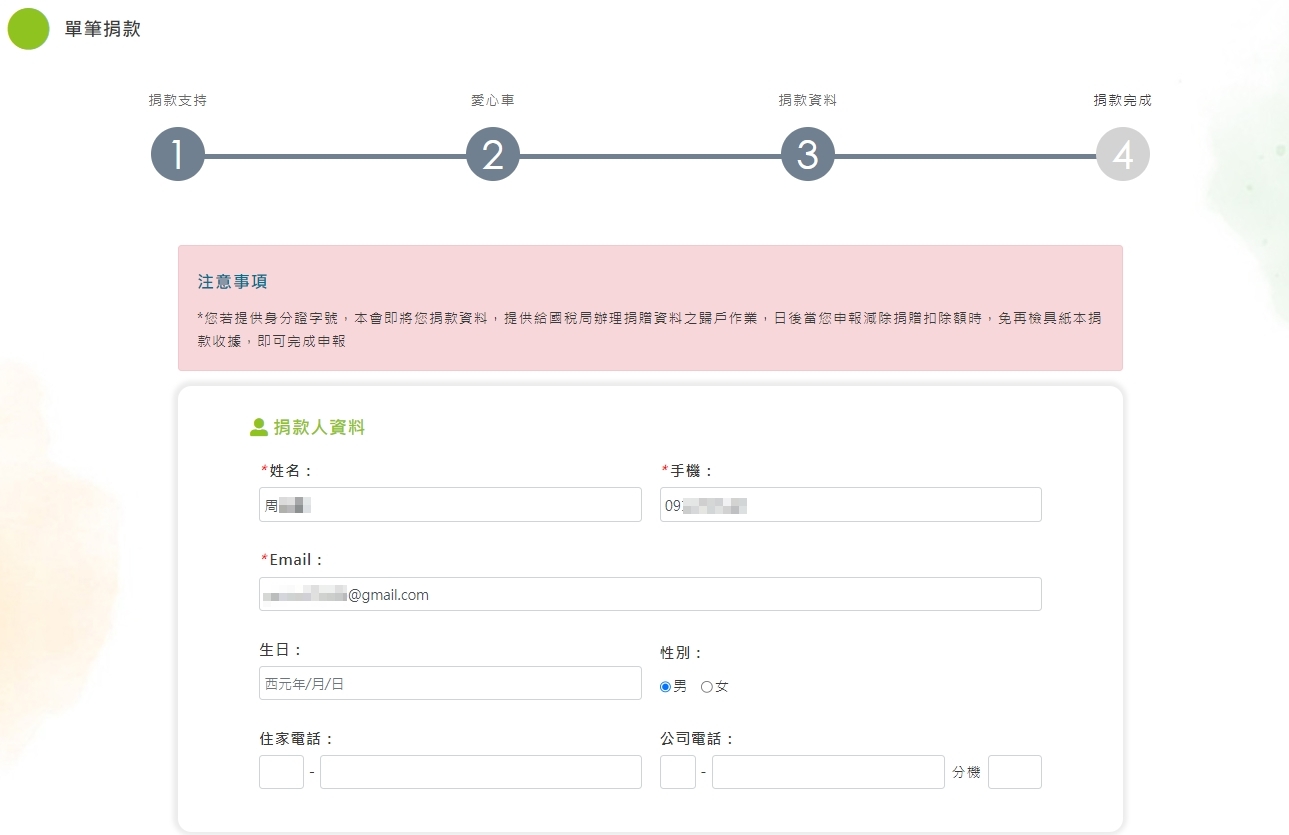Click the 手機 mobile number field
The height and width of the screenshot is (835, 1289).
850,505
